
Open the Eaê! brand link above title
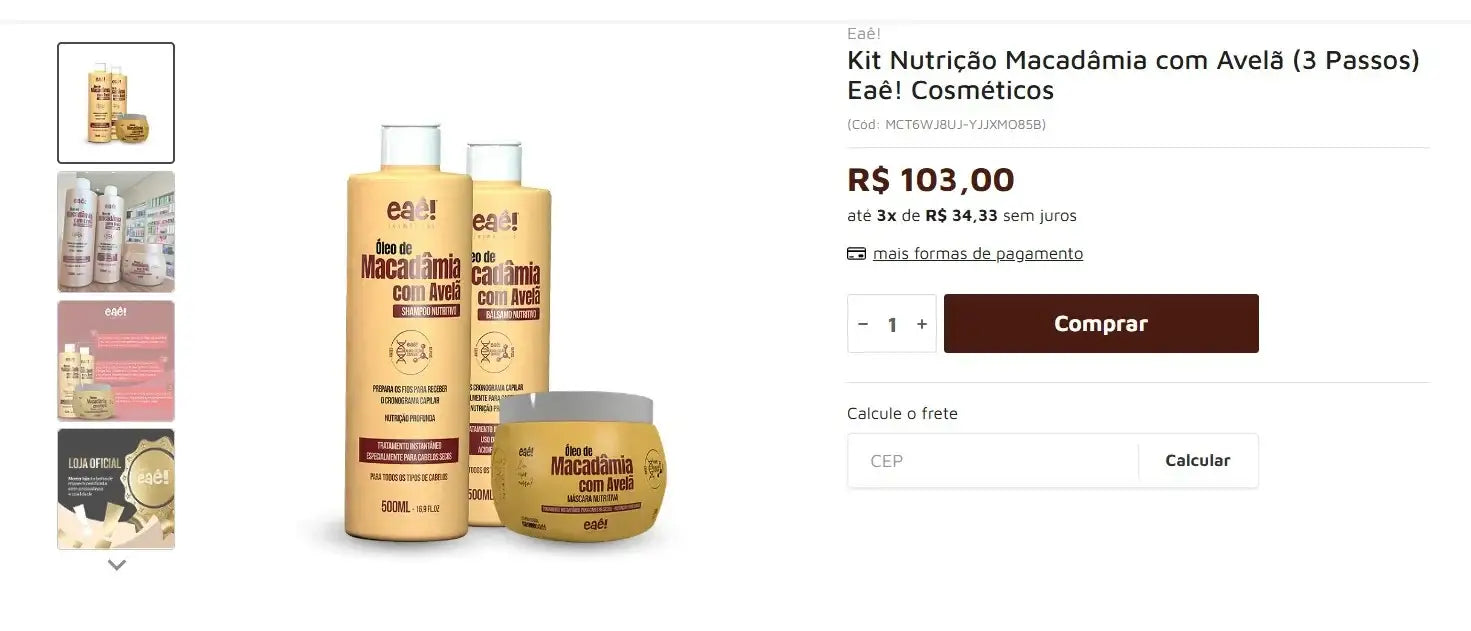(x=864, y=33)
